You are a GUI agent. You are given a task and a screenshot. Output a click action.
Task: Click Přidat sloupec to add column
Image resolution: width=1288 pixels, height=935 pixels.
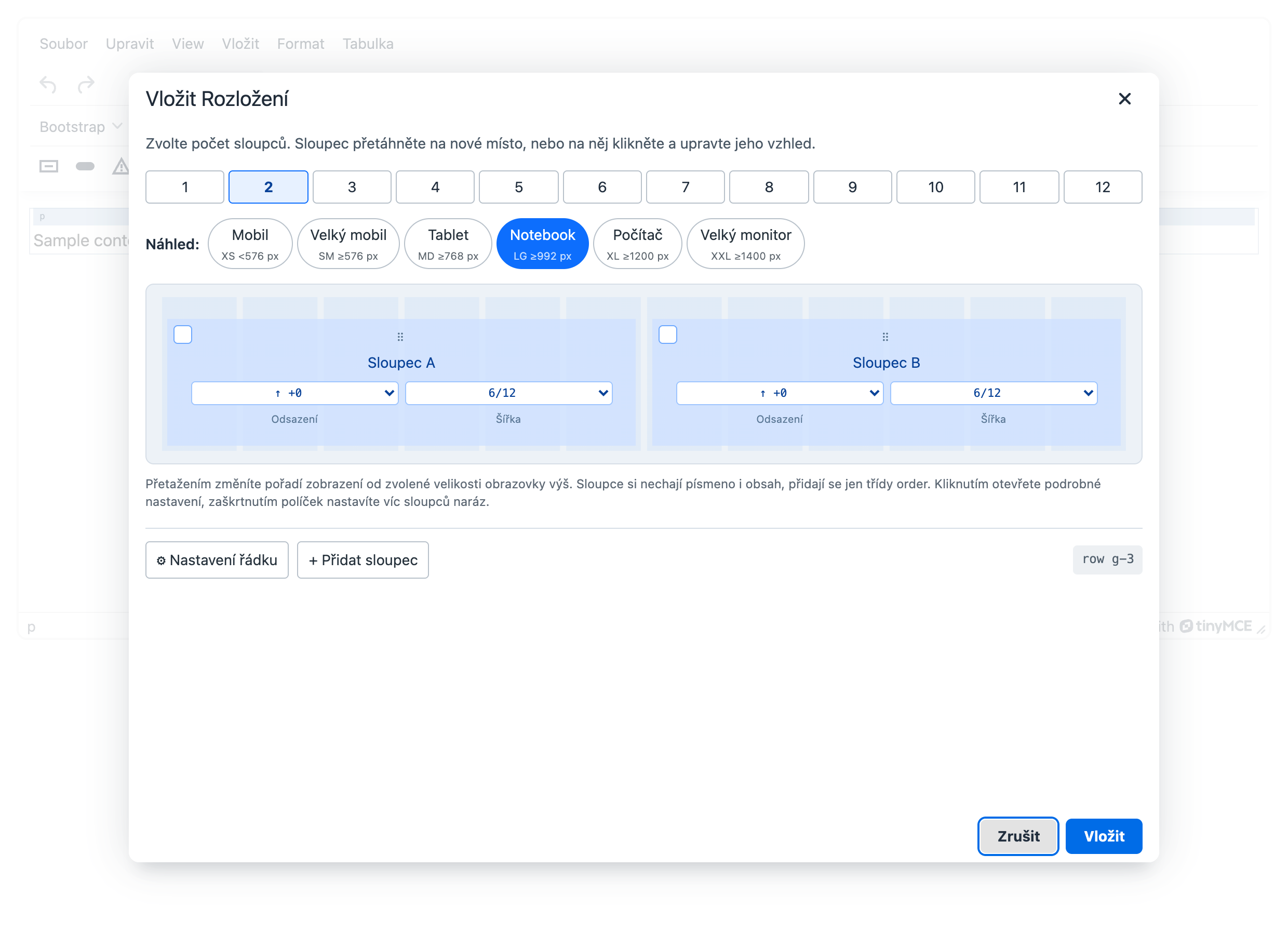363,560
